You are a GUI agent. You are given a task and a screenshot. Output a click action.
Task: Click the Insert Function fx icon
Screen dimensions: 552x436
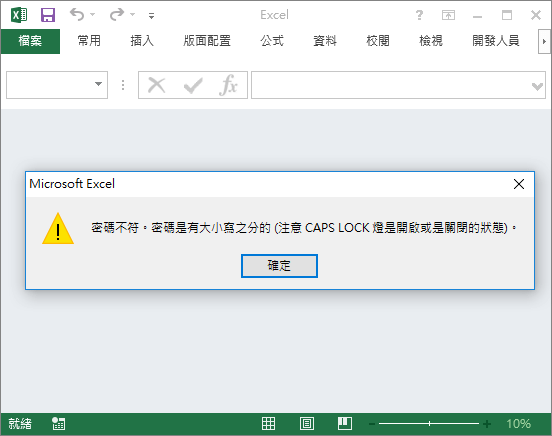pyautogui.click(x=228, y=85)
